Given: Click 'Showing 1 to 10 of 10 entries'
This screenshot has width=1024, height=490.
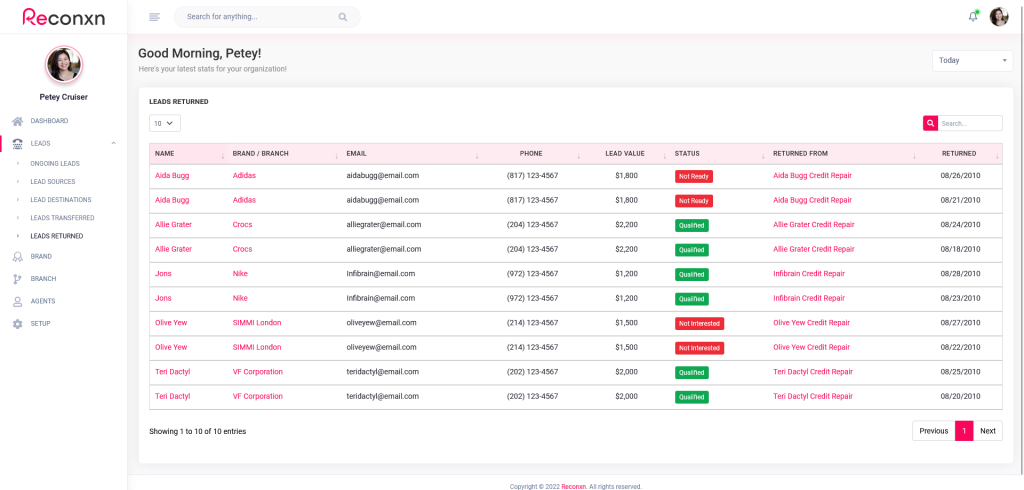Looking at the screenshot, I should pos(198,431).
